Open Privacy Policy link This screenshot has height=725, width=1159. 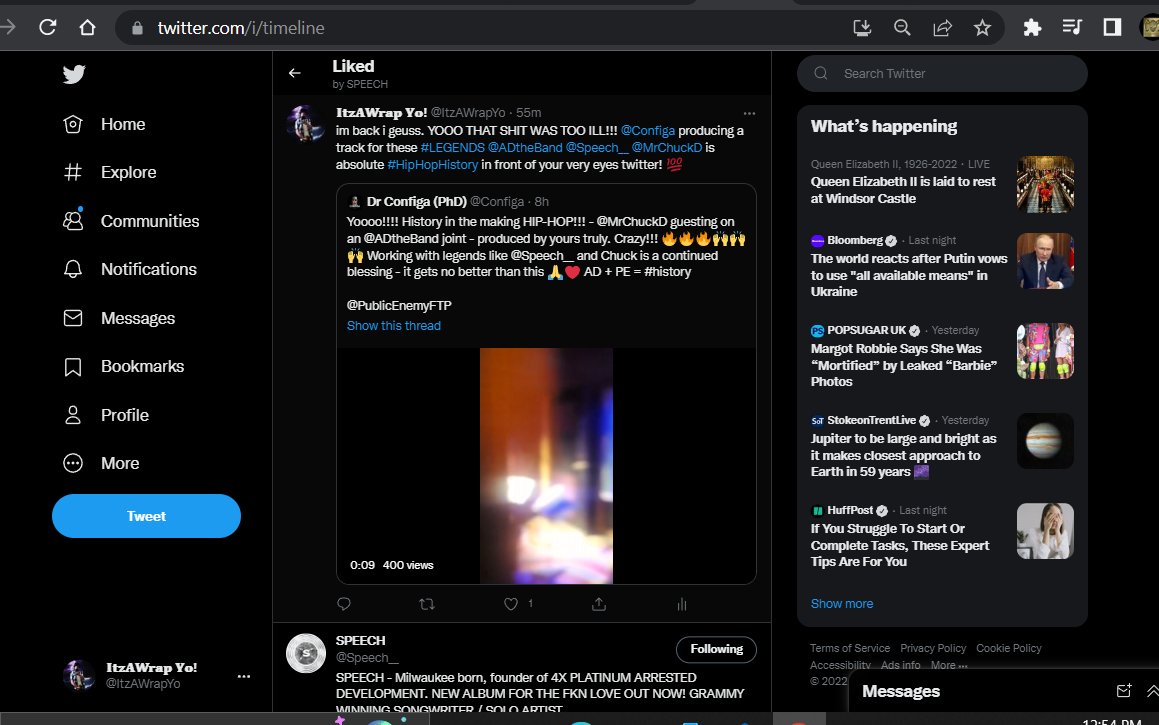pyautogui.click(x=933, y=648)
